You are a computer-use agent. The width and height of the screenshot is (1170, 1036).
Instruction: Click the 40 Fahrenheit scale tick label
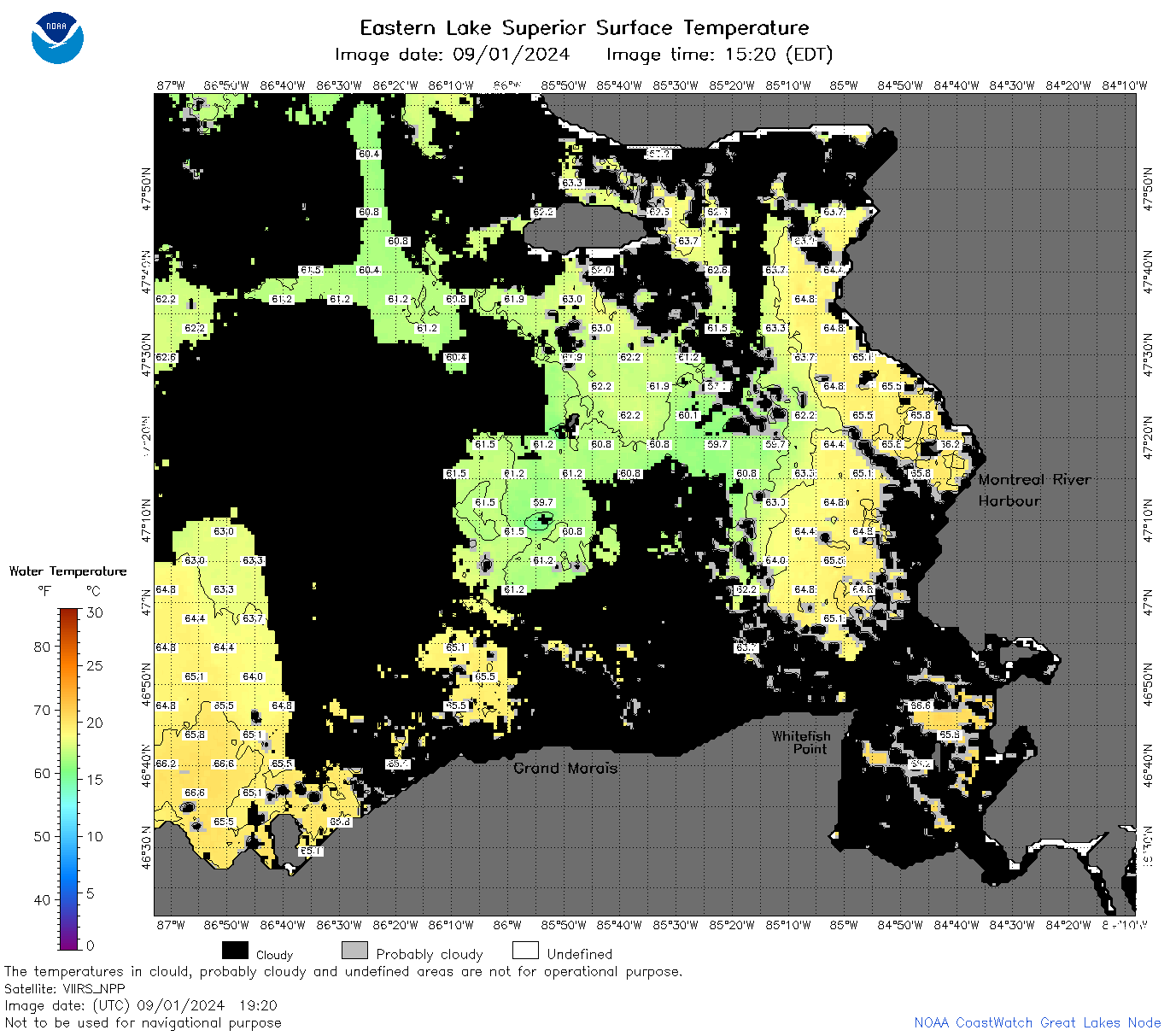coord(42,899)
